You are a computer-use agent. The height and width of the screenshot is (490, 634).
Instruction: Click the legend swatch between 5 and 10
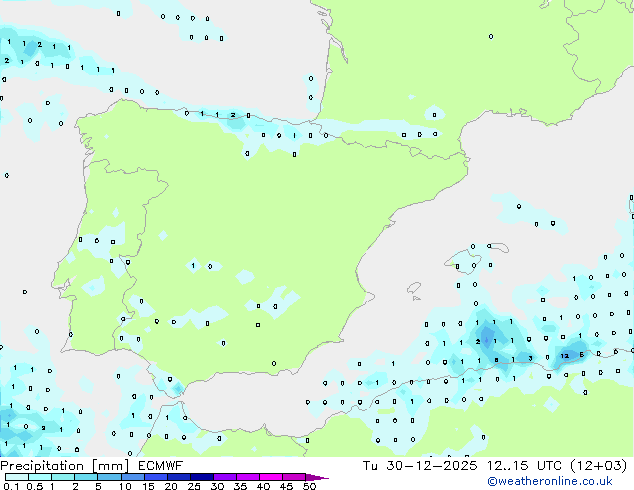(109, 477)
